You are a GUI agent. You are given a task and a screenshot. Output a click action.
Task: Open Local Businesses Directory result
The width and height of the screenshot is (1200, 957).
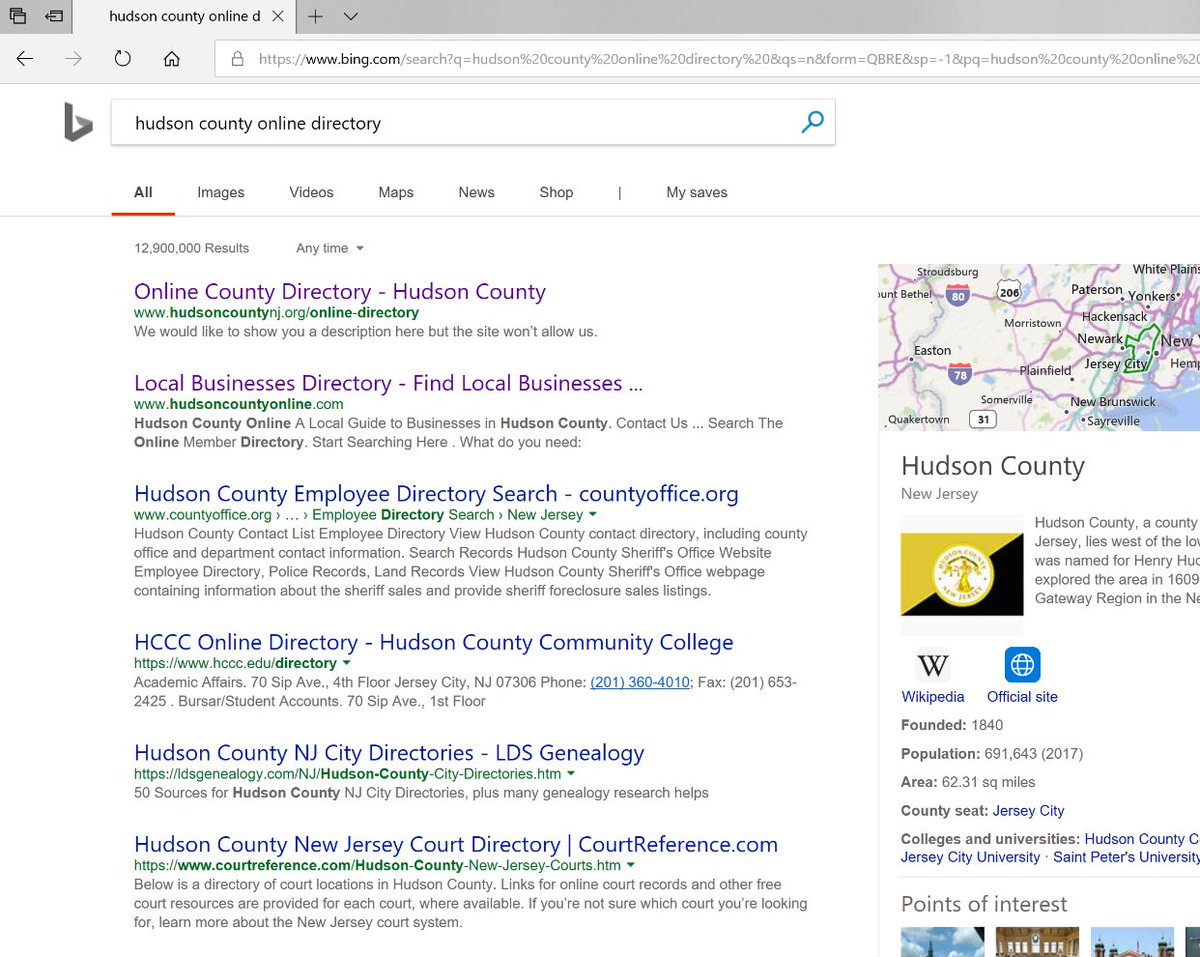(x=388, y=383)
